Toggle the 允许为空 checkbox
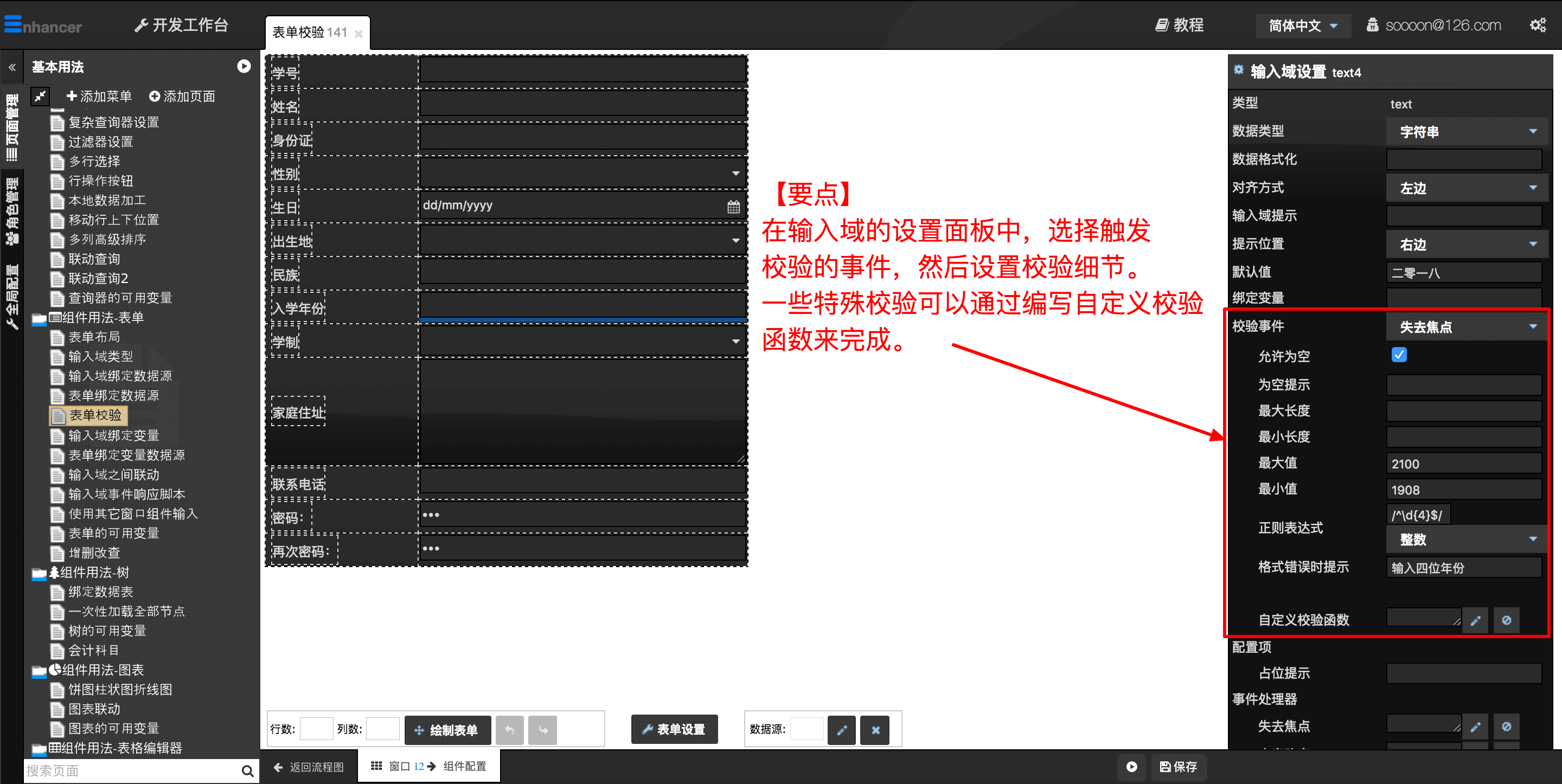 tap(1399, 355)
